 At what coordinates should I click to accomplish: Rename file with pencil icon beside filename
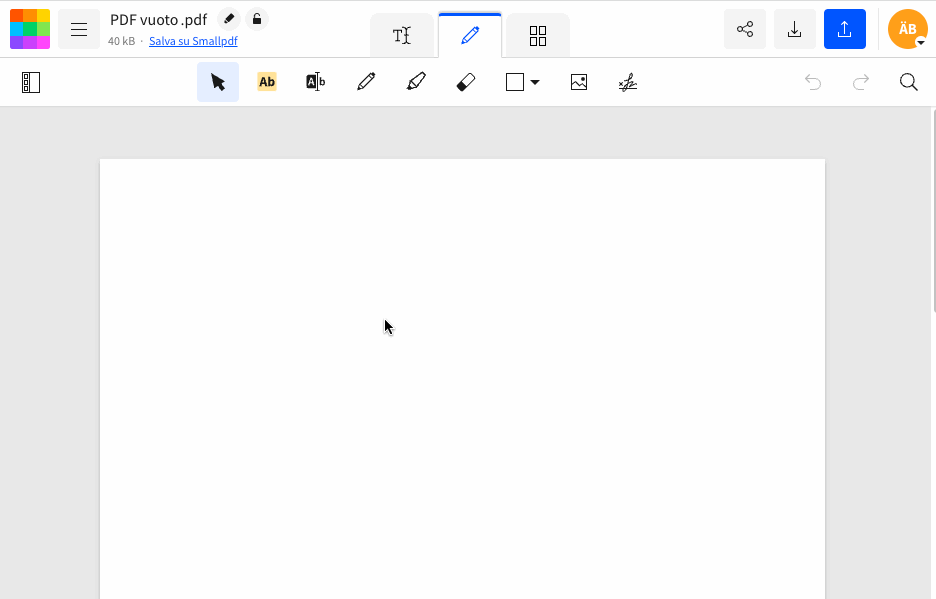coord(229,19)
